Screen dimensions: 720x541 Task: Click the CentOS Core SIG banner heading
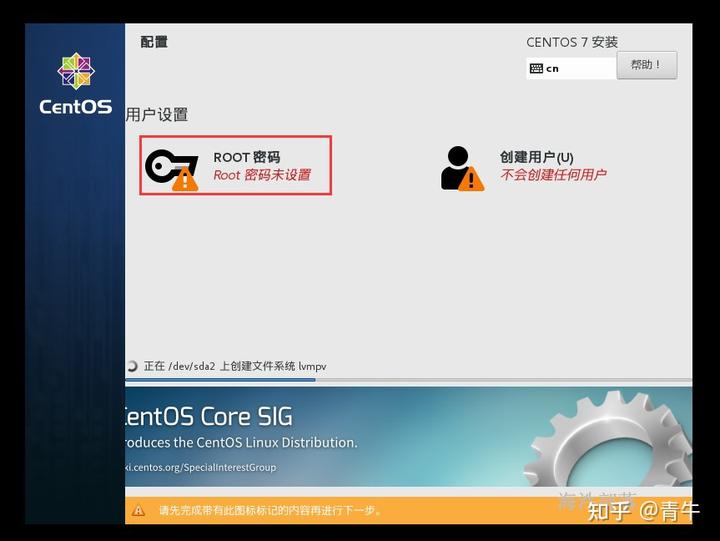[209, 417]
